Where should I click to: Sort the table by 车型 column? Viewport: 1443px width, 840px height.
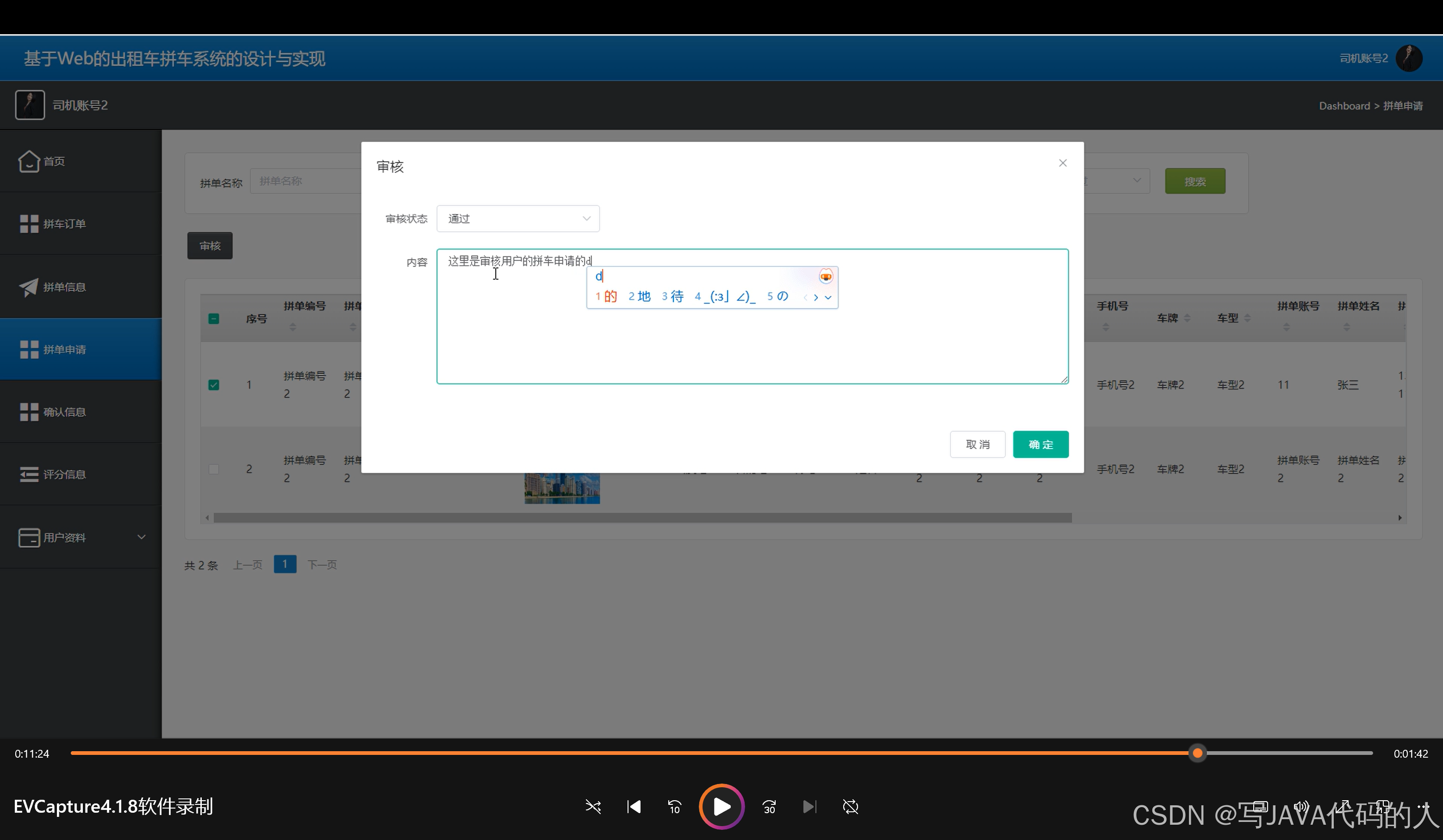pyautogui.click(x=1247, y=318)
